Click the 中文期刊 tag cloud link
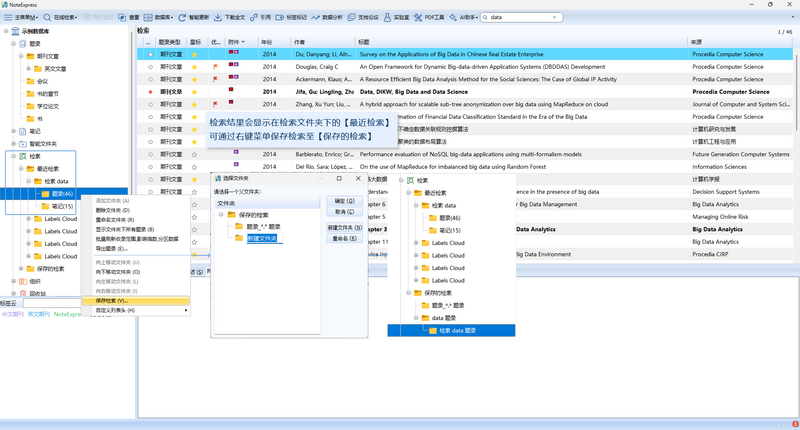The width and height of the screenshot is (800, 430). [13, 314]
